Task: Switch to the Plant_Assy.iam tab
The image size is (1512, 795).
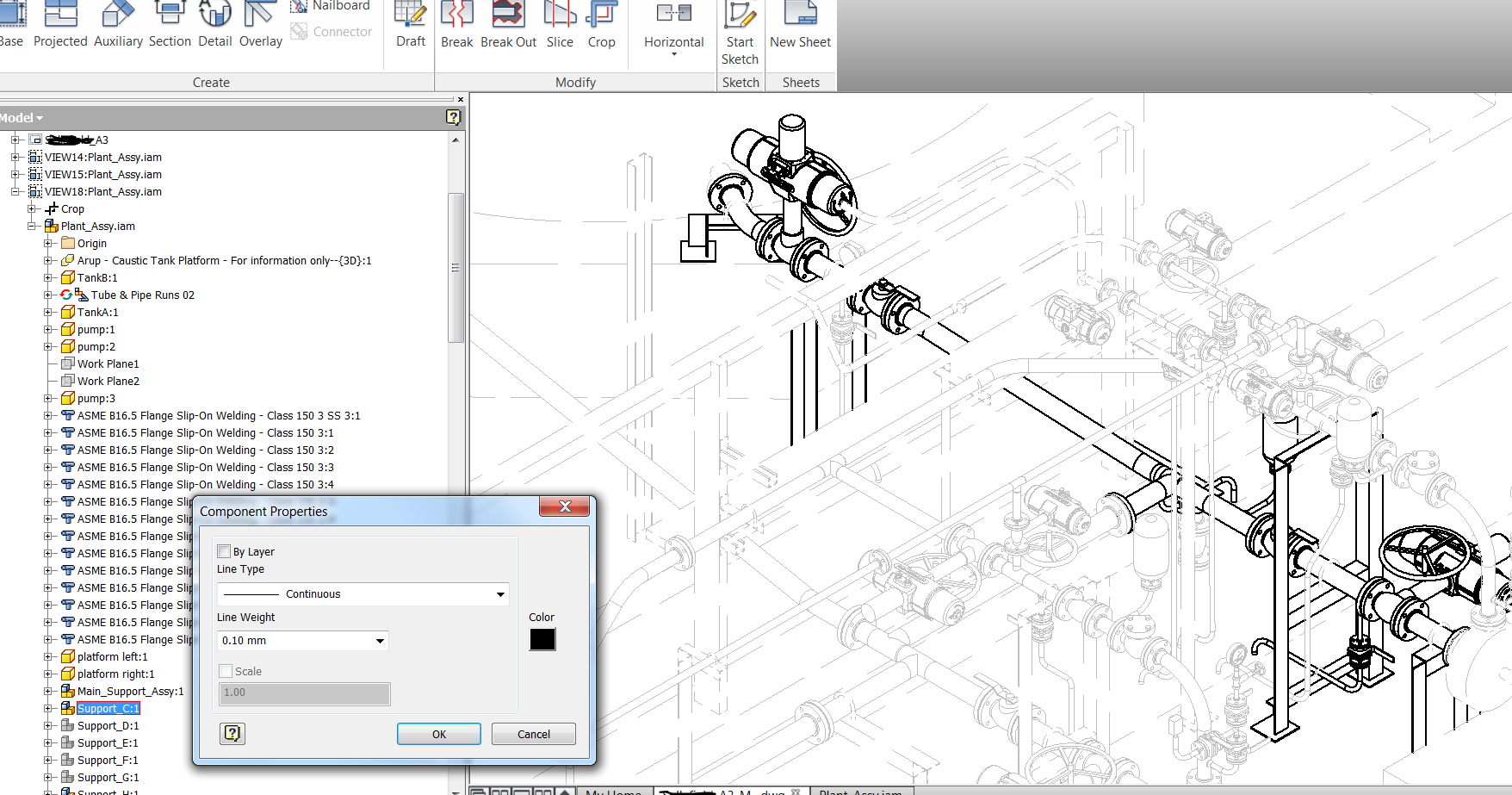Action: coord(861,791)
